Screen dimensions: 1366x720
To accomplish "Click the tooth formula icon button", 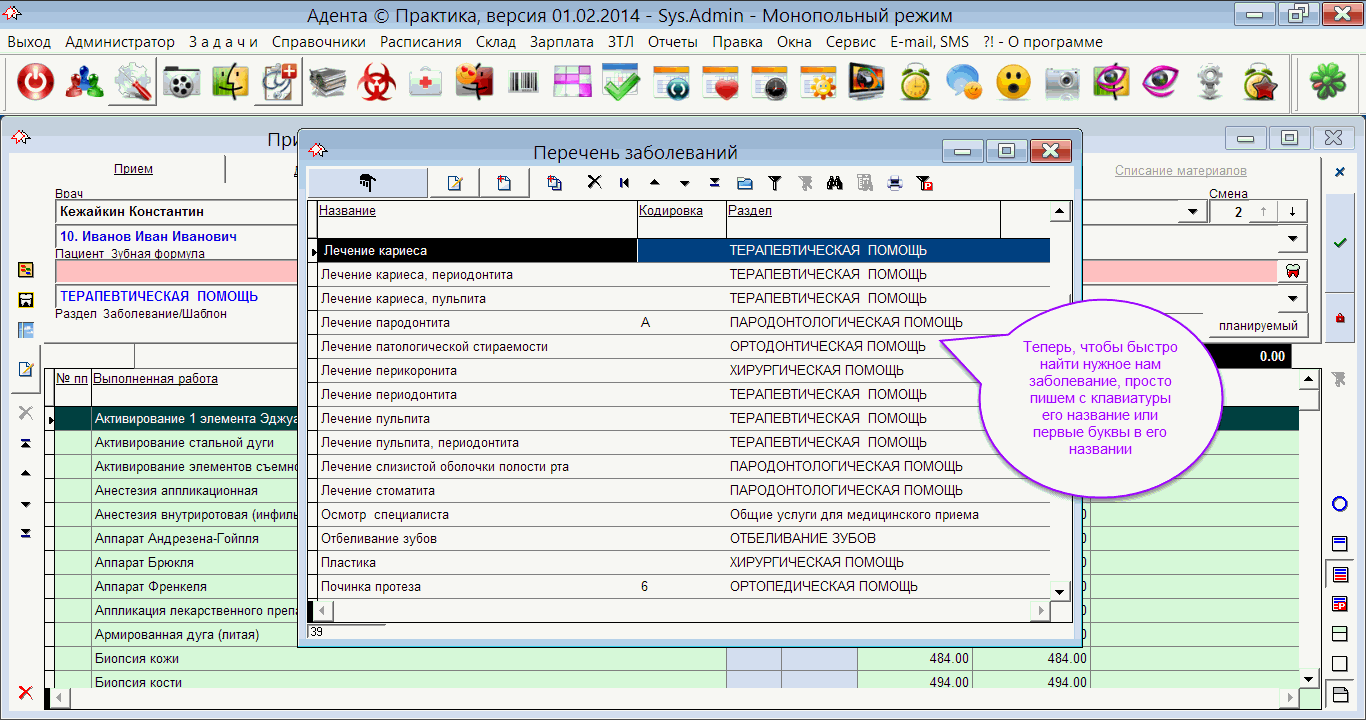I will tap(1291, 272).
